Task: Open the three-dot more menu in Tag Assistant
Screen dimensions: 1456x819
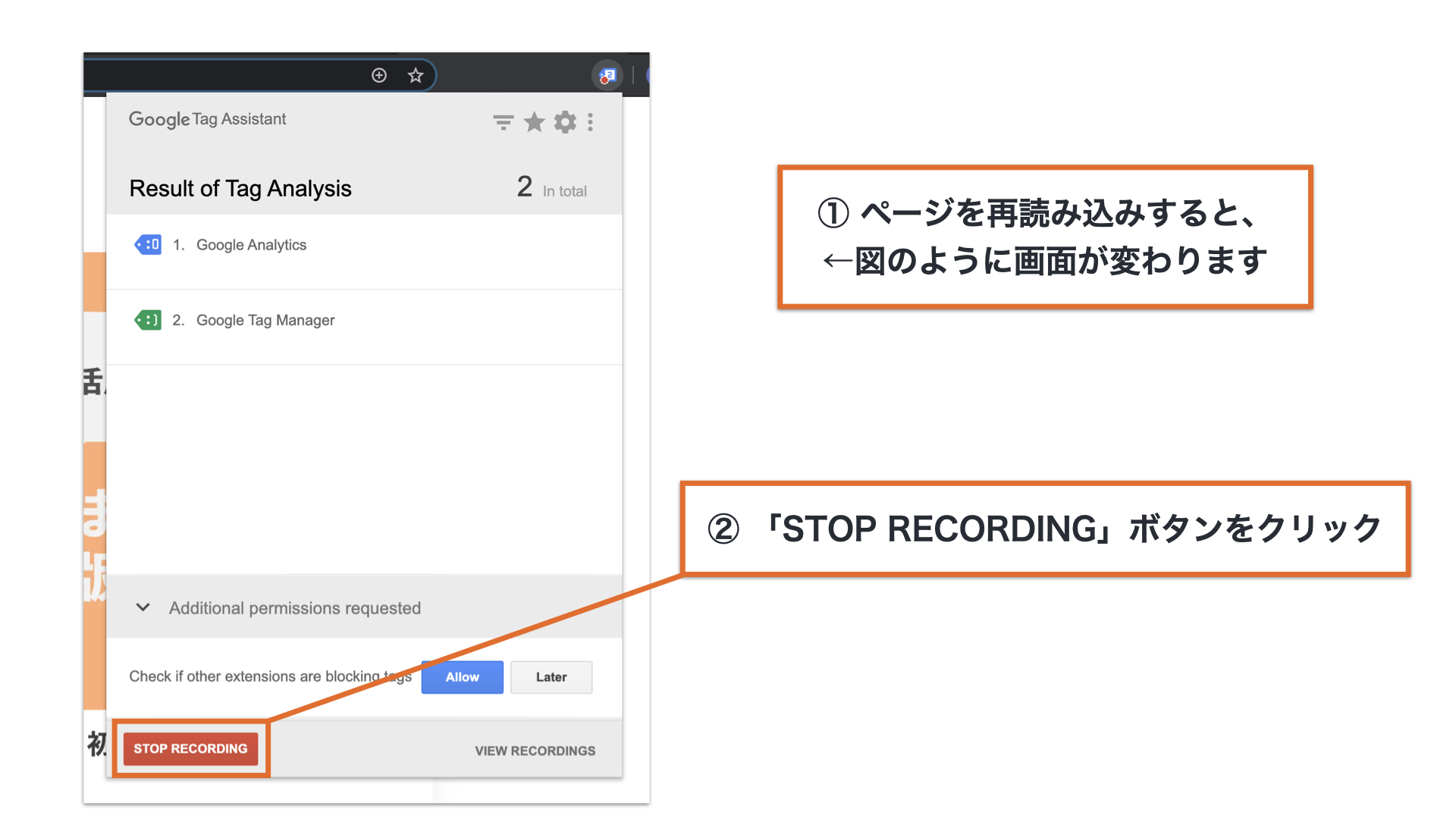Action: (590, 122)
